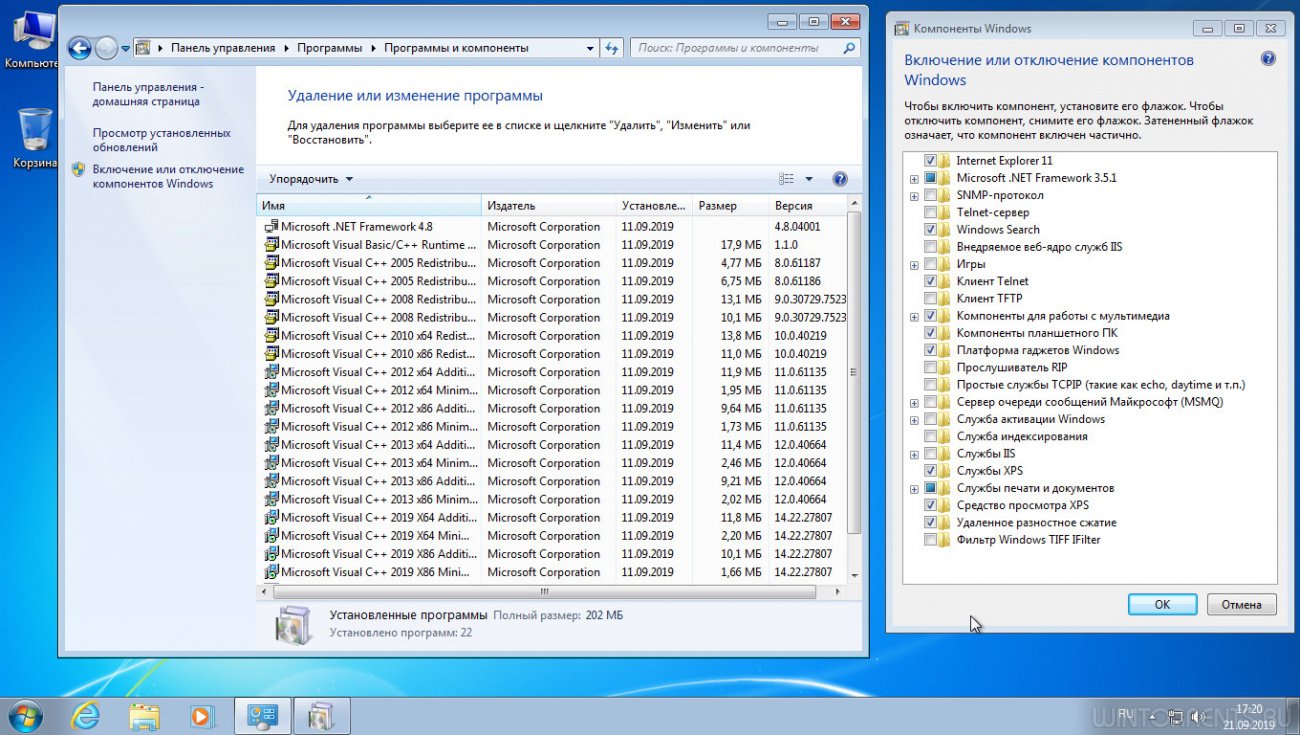Expand Службы печати и документов node

pyautogui.click(x=914, y=489)
